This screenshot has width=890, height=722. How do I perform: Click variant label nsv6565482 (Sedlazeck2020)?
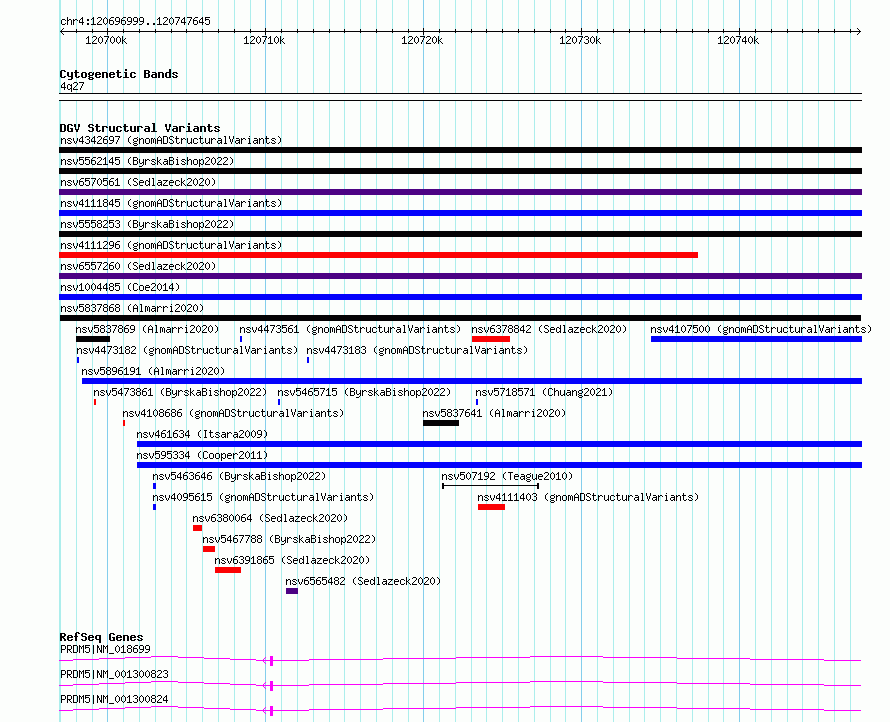pyautogui.click(x=363, y=581)
